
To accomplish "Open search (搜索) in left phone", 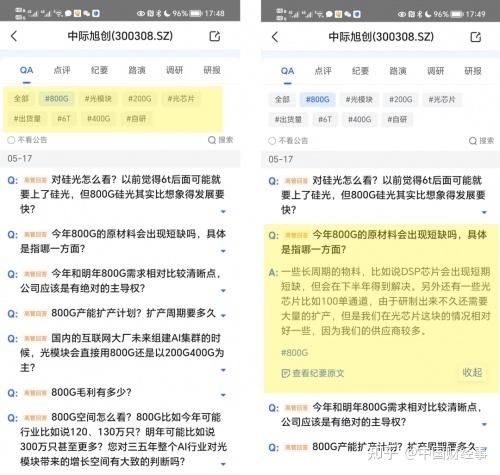I will [220, 140].
